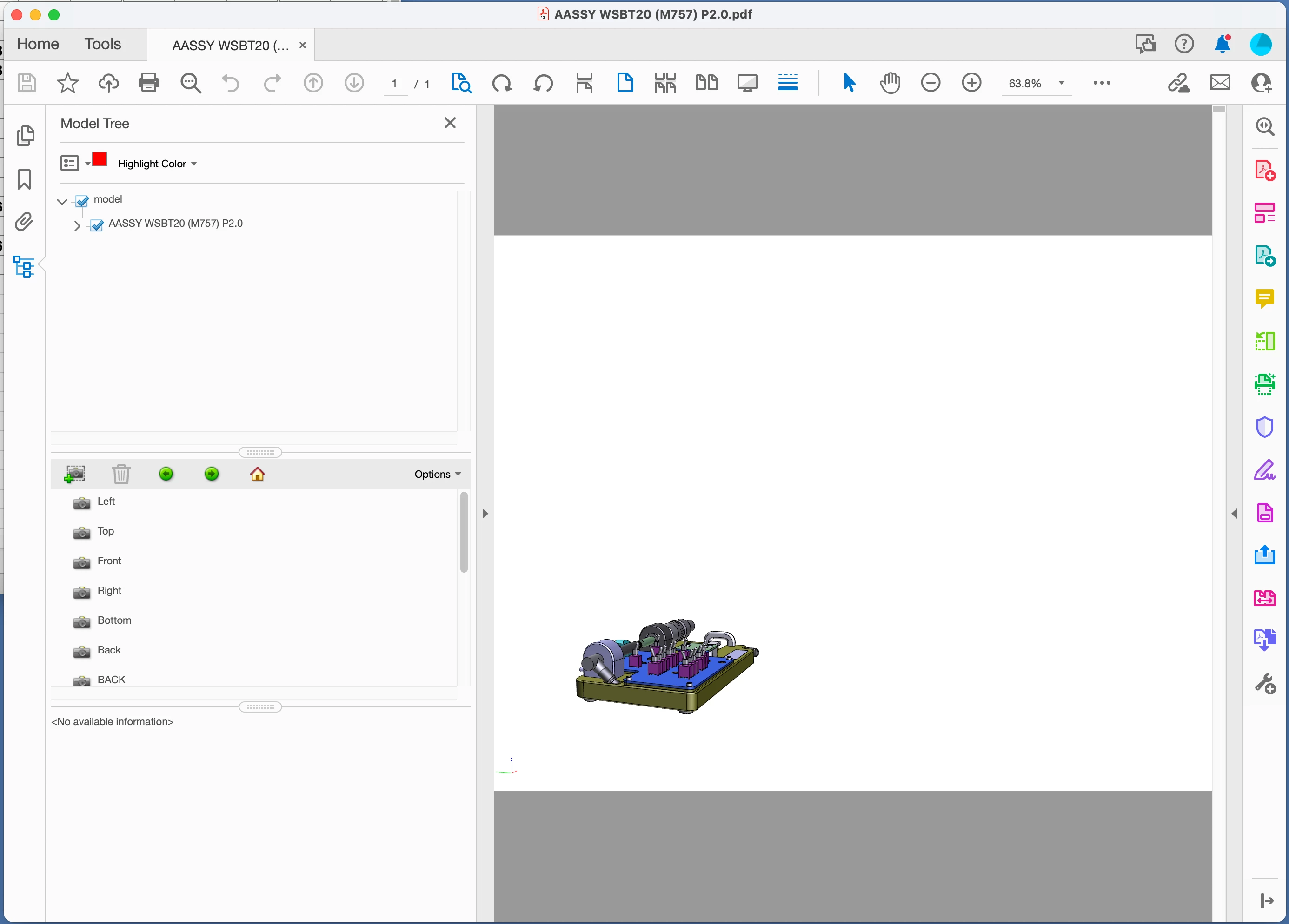Click the Print file icon
This screenshot has height=924, width=1289.
point(148,83)
